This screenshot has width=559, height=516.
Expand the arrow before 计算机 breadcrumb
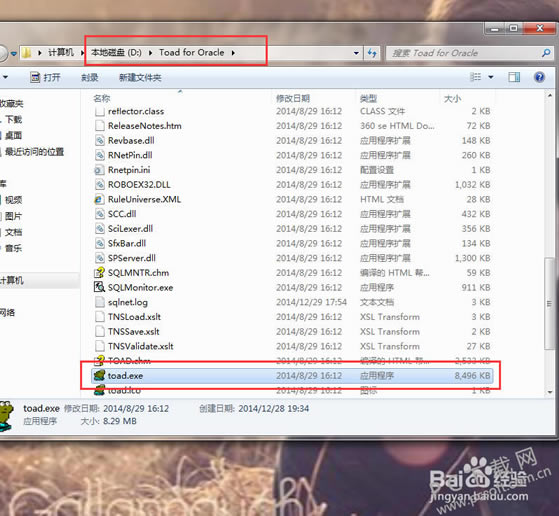40,53
